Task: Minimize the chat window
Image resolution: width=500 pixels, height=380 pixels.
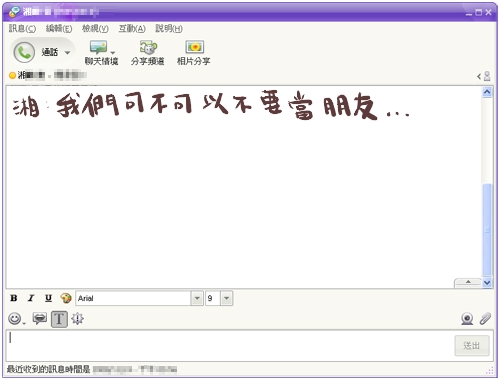Action: pos(469,13)
